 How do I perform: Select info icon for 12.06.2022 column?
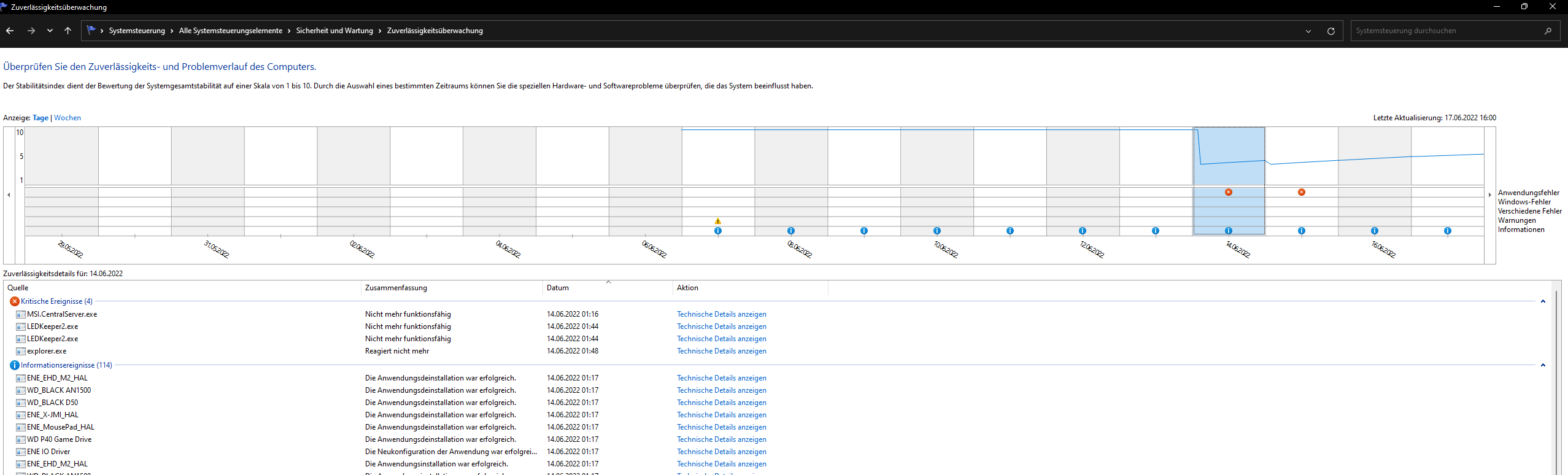pyautogui.click(x=1083, y=231)
